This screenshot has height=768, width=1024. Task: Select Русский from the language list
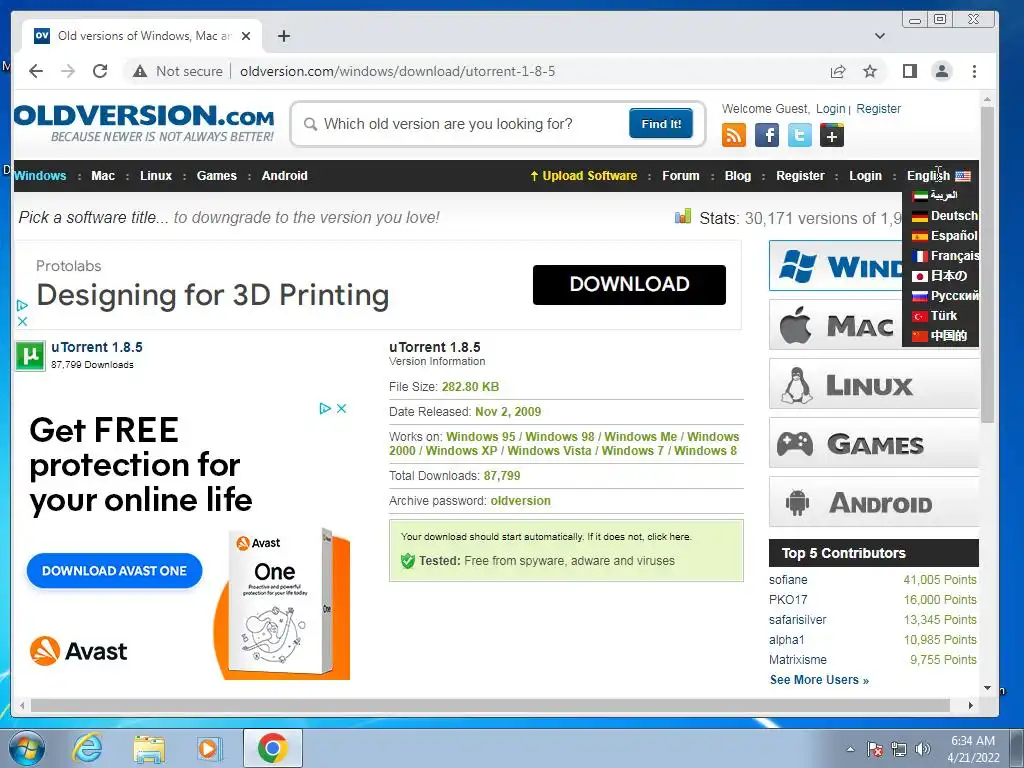[x=945, y=296]
